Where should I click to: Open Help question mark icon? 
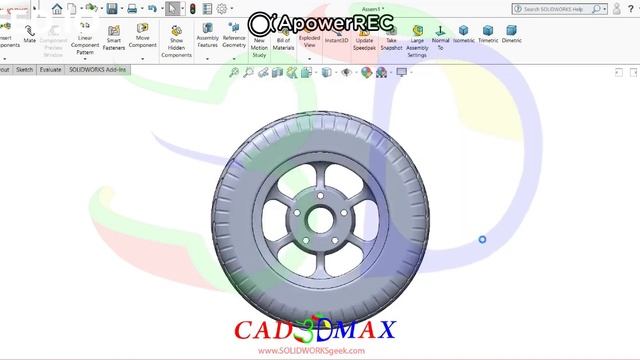click(631, 9)
